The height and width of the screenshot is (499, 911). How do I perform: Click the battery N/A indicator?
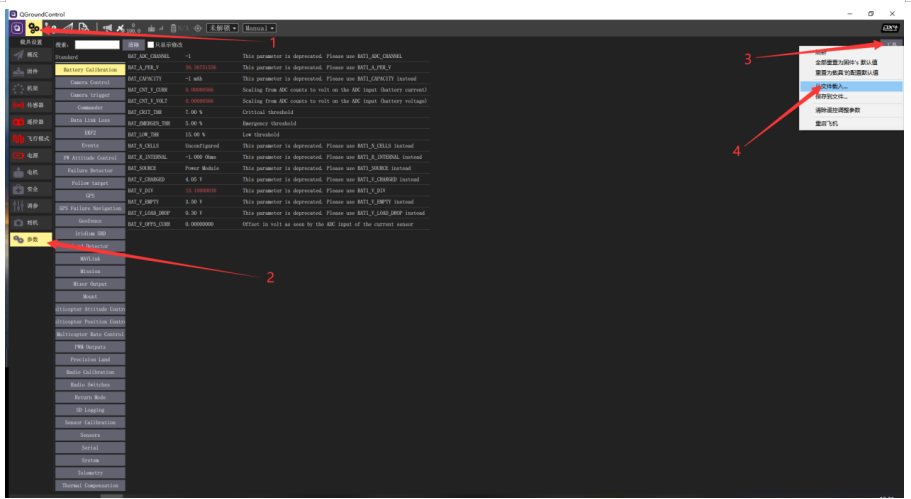[x=180, y=28]
